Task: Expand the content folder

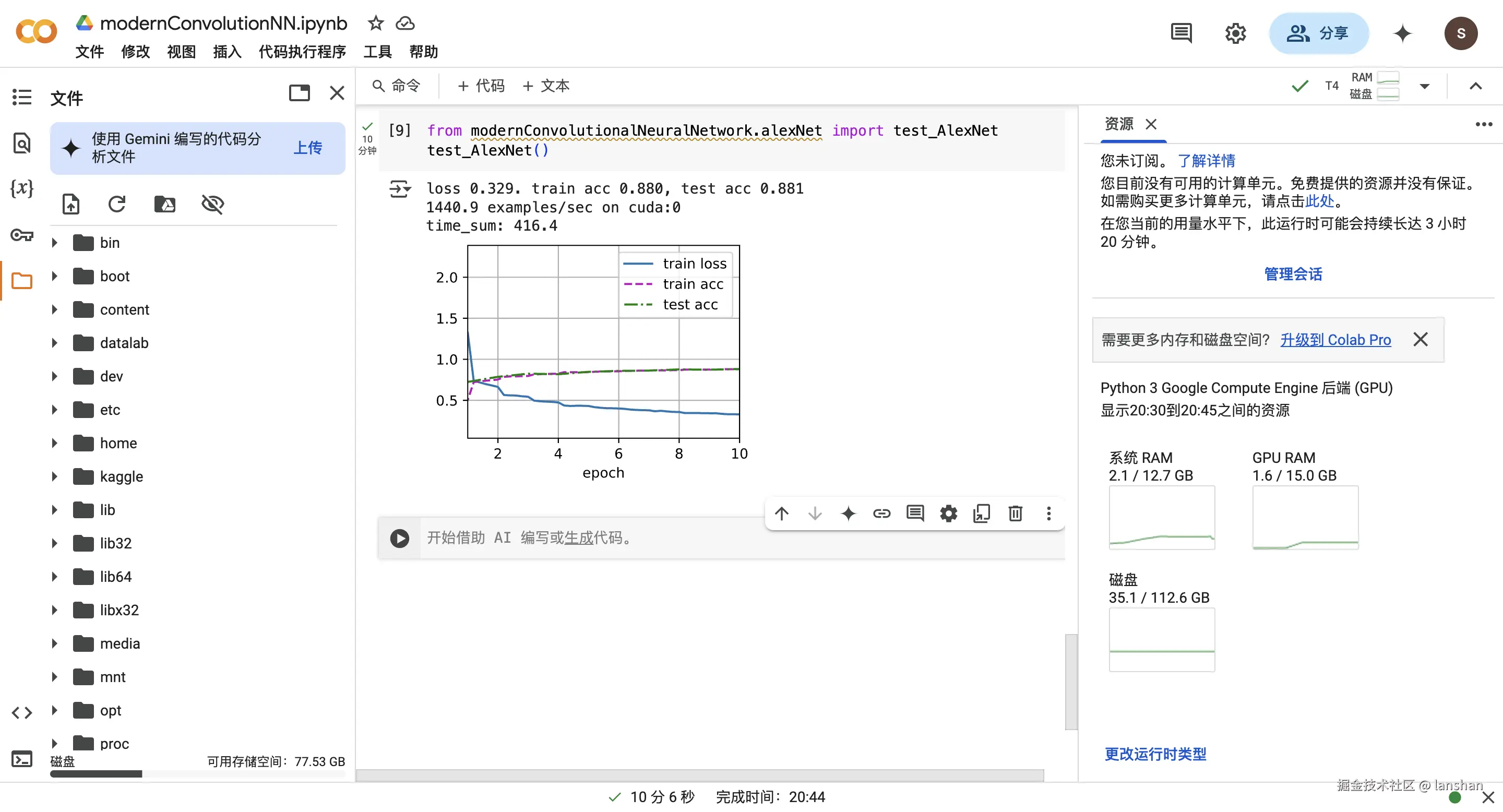Action: (x=54, y=310)
